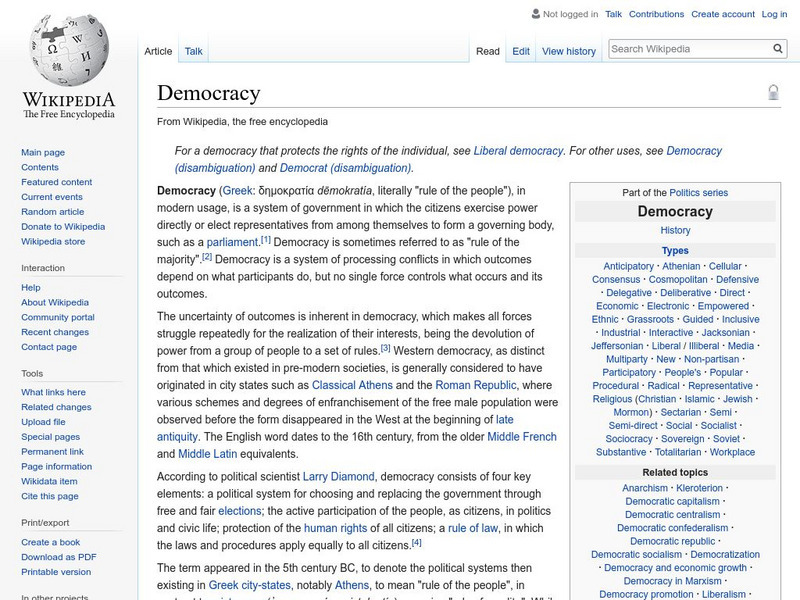
Task: Open the Printable version link
Action: tap(56, 571)
